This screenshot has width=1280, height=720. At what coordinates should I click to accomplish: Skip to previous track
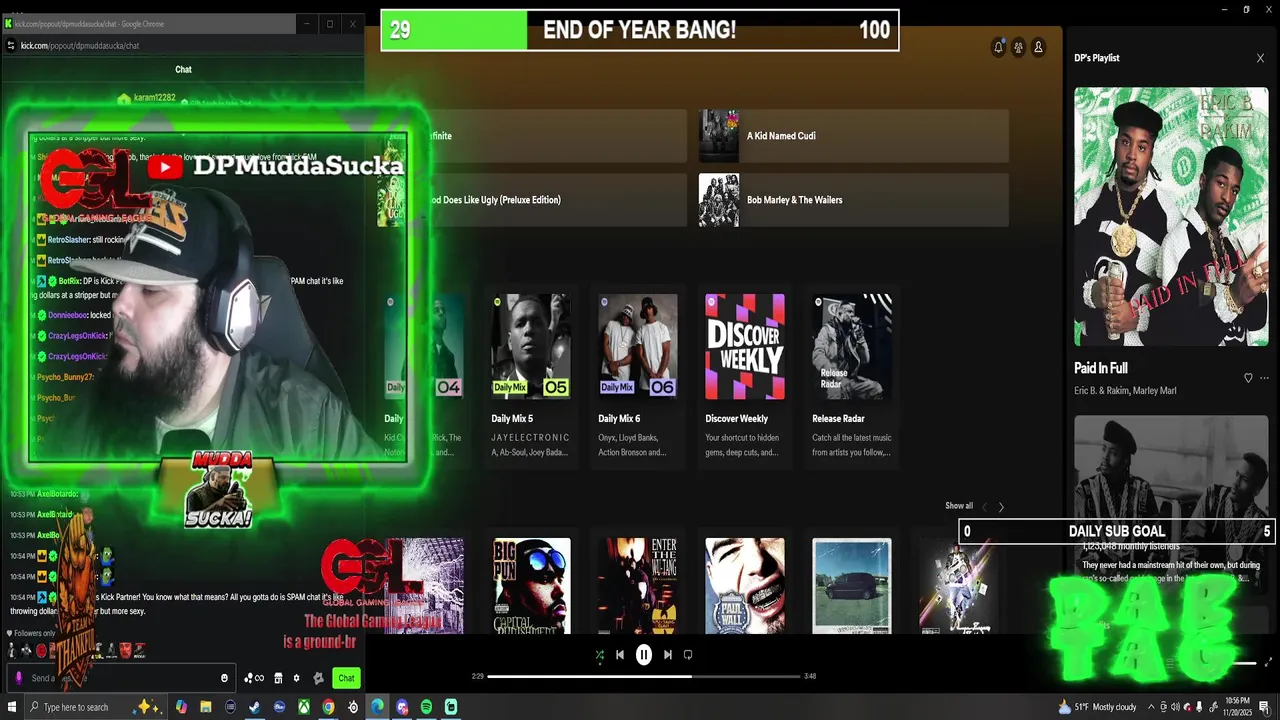pos(620,655)
